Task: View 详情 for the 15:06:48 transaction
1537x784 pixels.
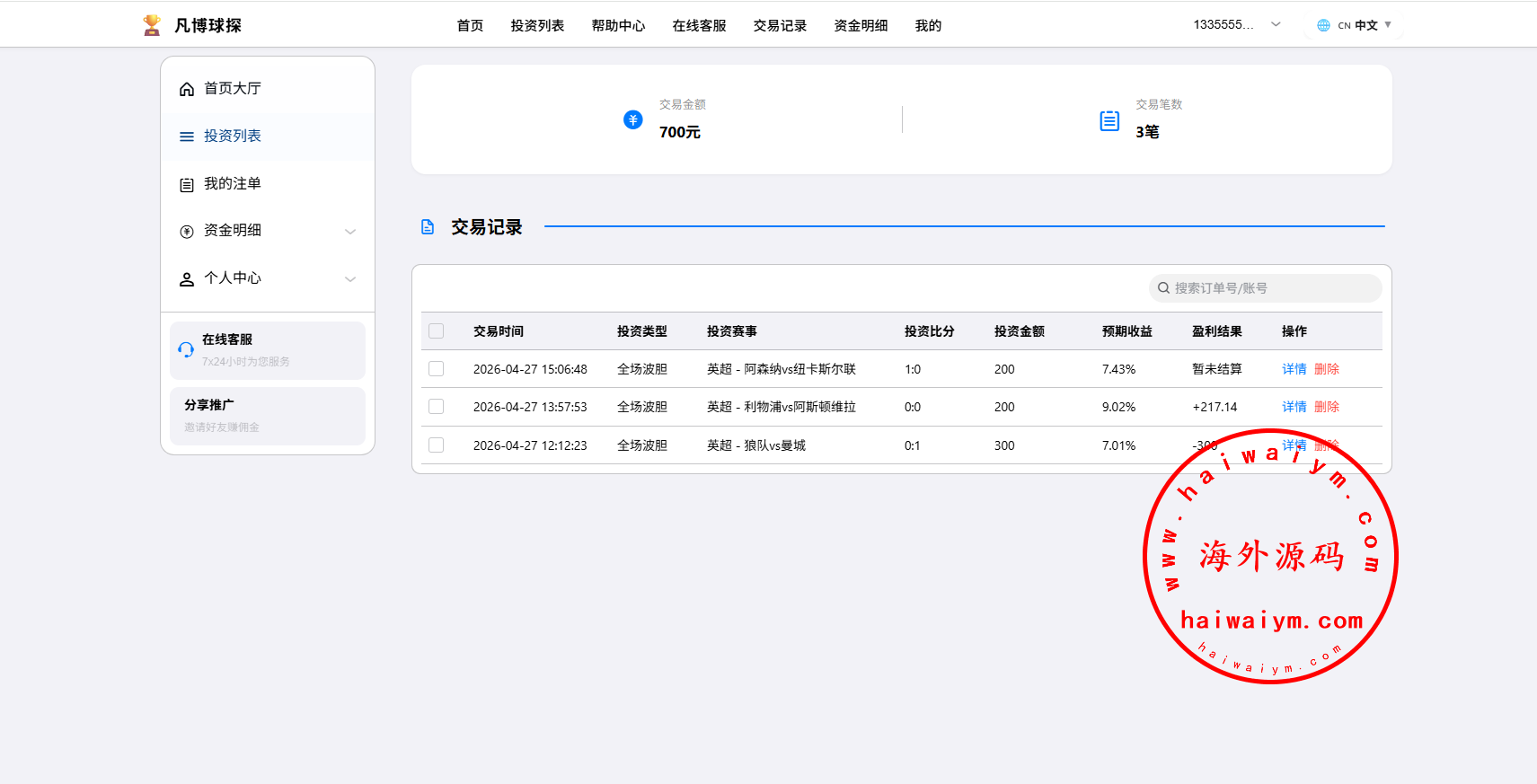Action: coord(1294,369)
